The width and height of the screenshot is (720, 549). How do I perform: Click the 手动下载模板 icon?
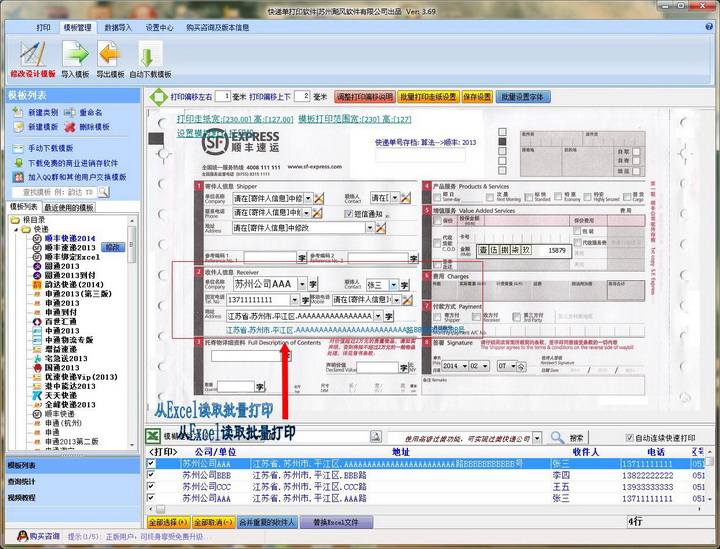click(x=18, y=148)
